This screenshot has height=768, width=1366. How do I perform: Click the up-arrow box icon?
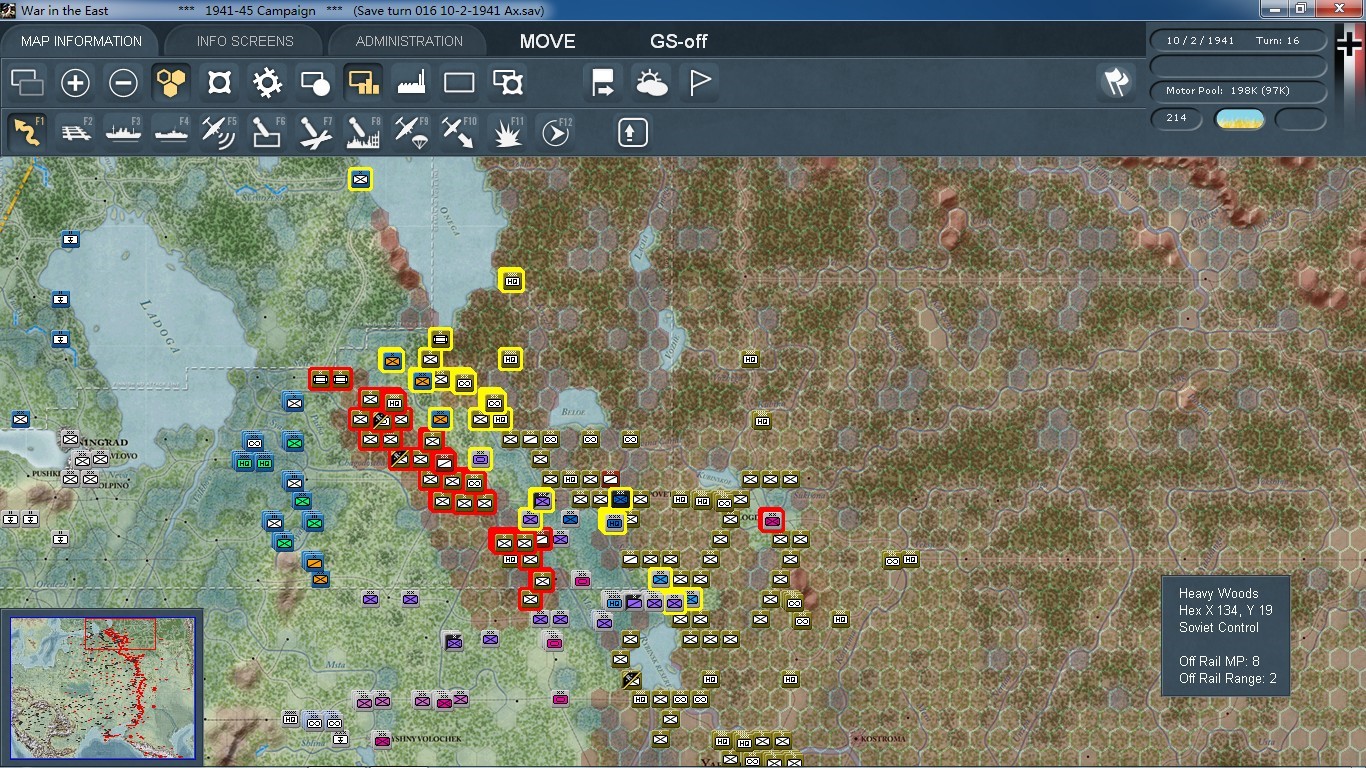(x=633, y=132)
